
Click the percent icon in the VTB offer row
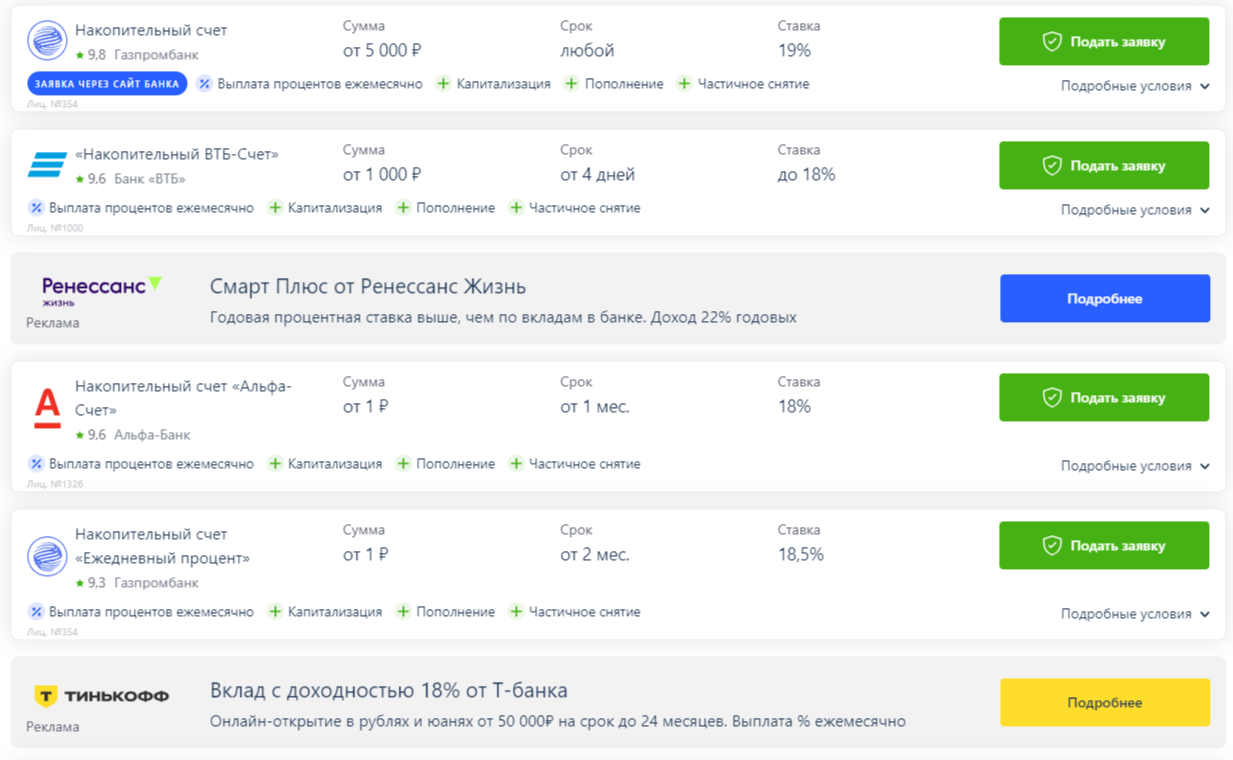[36, 208]
